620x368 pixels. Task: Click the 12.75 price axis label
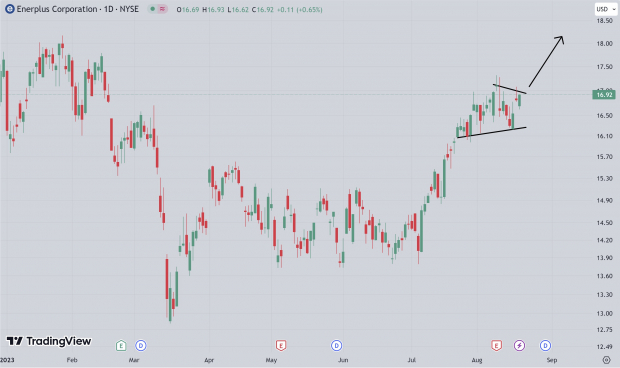point(604,330)
